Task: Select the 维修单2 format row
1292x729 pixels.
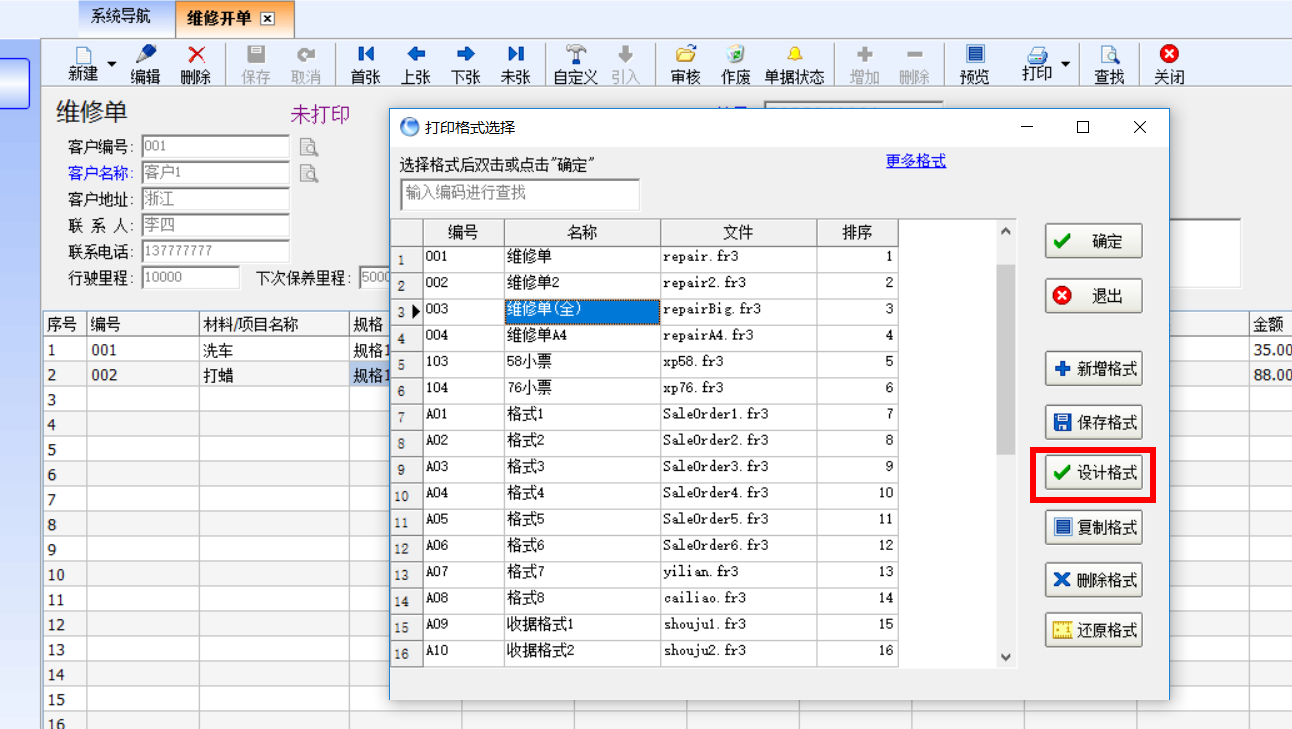Action: (x=644, y=284)
